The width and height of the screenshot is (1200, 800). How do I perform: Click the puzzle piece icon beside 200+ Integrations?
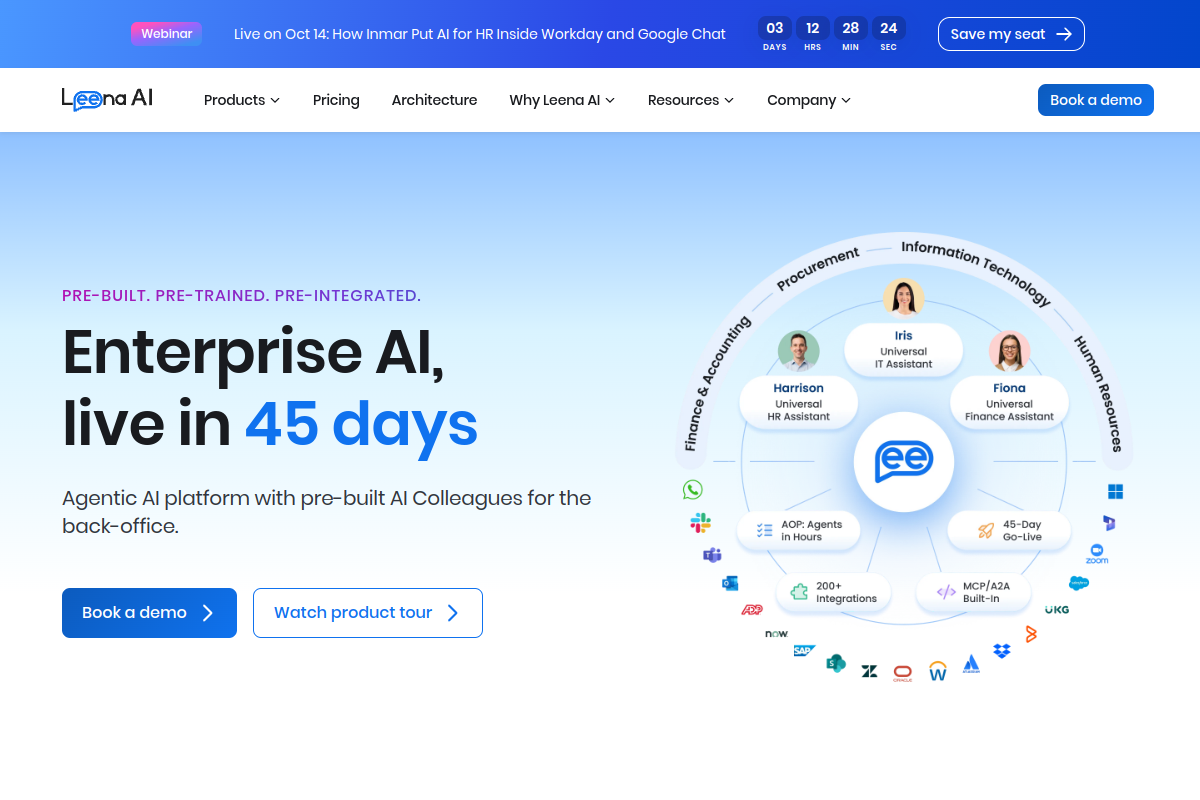pos(799,592)
